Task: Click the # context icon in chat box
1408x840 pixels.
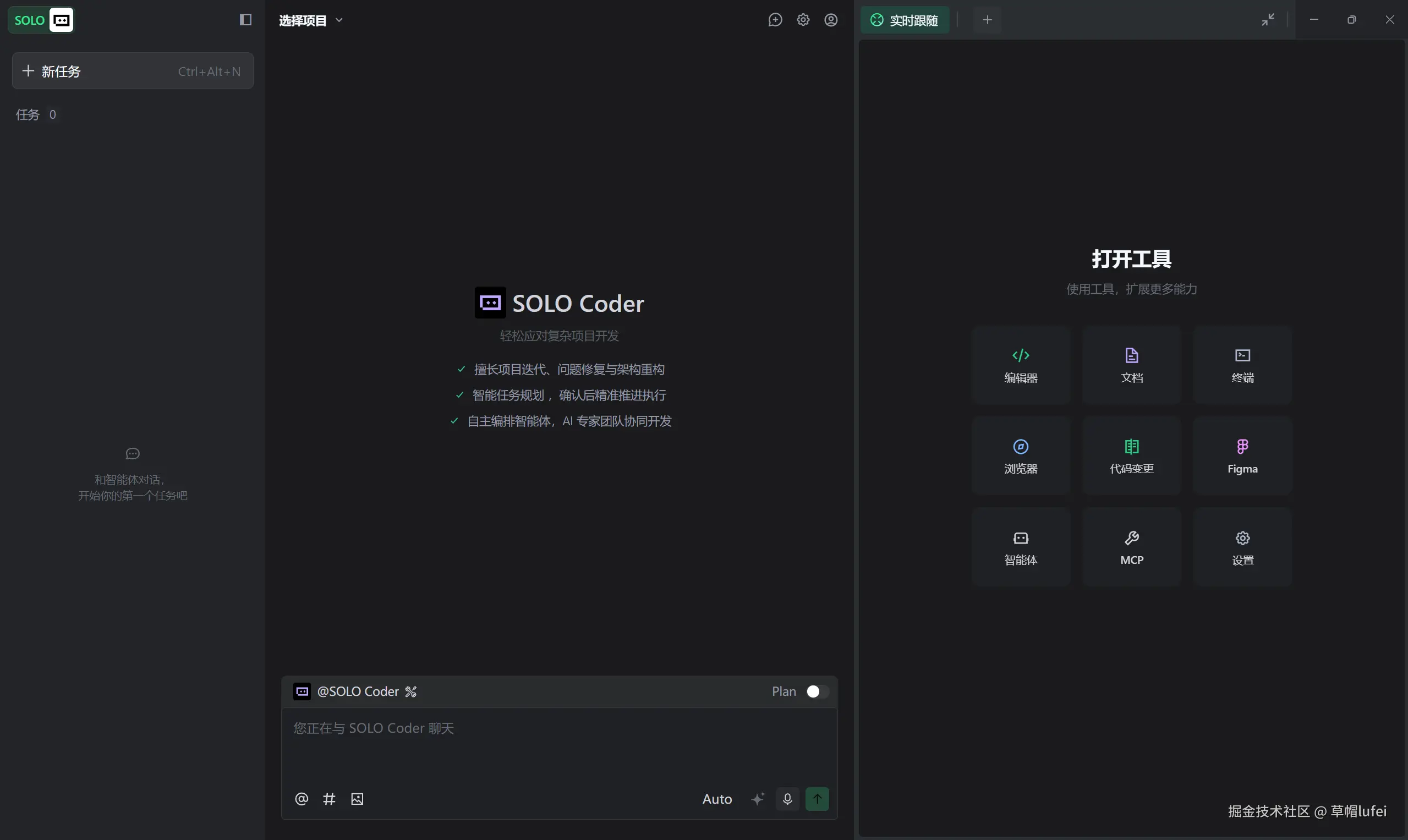Action: click(329, 799)
